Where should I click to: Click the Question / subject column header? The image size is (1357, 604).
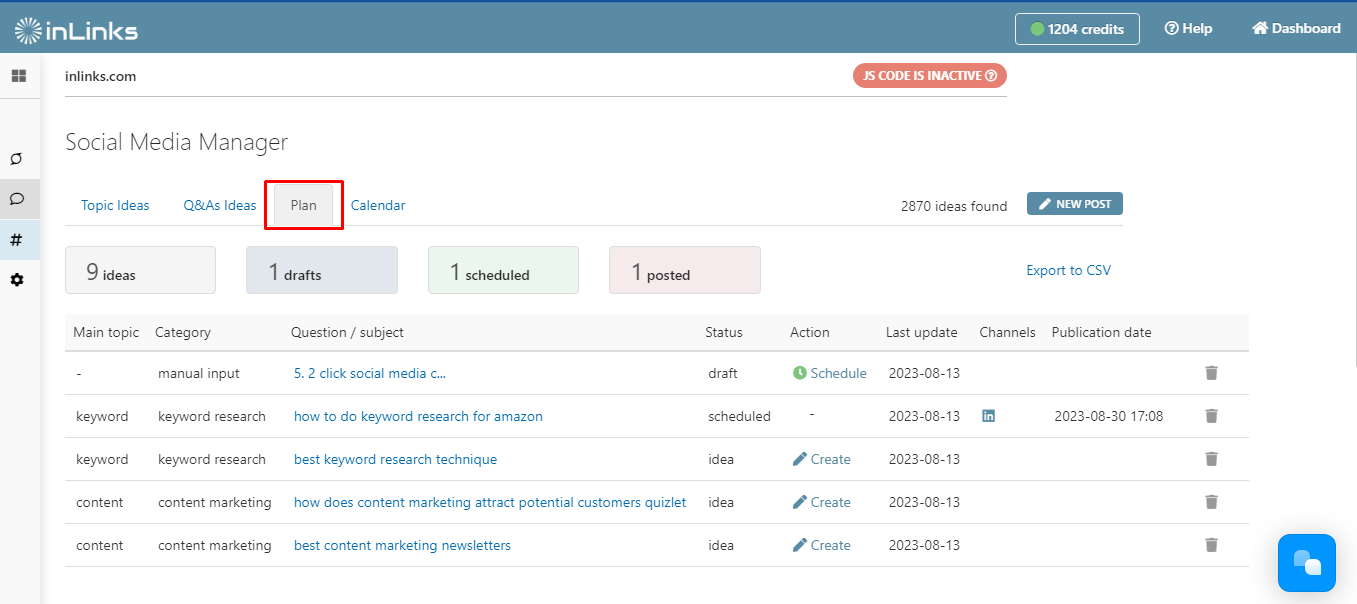tap(347, 332)
